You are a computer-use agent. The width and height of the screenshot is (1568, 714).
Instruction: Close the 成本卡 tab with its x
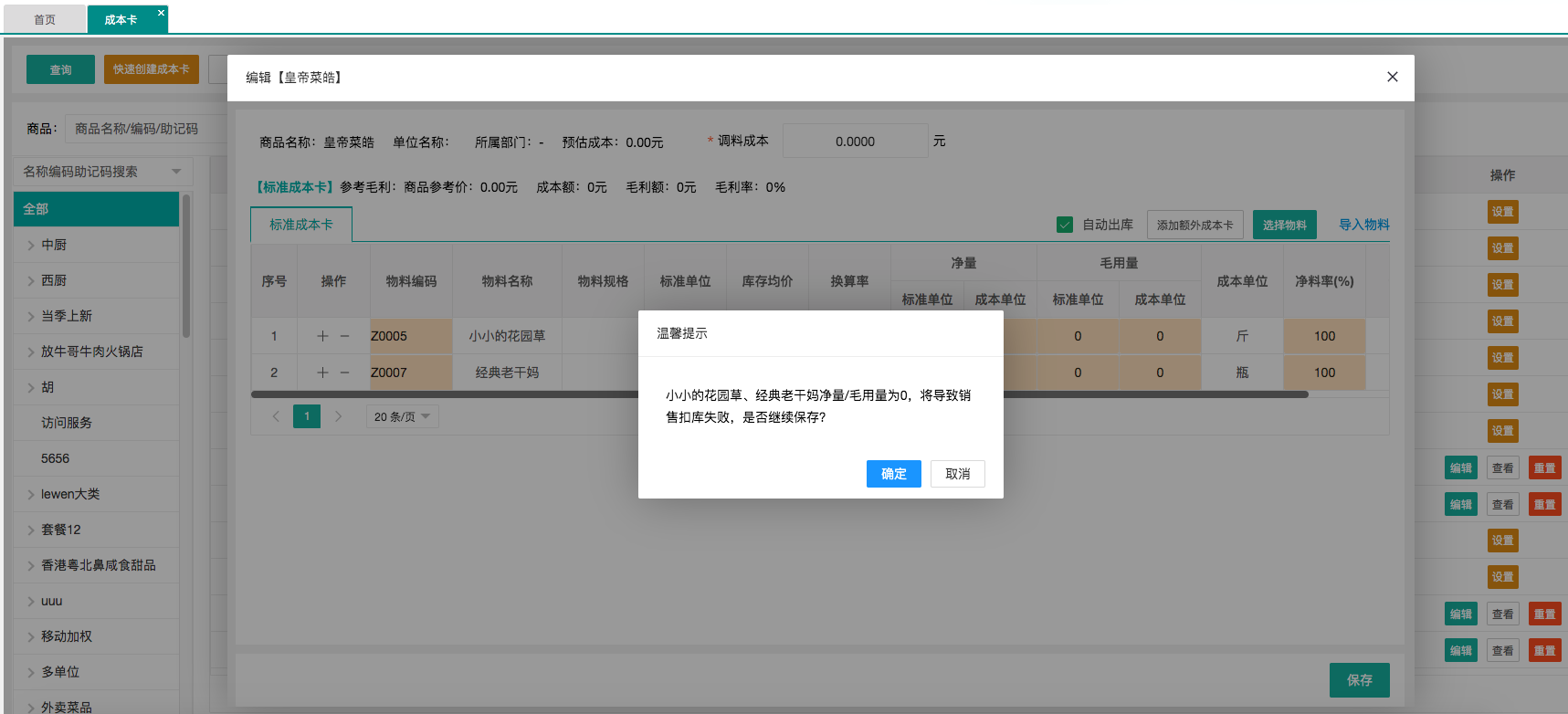click(161, 13)
